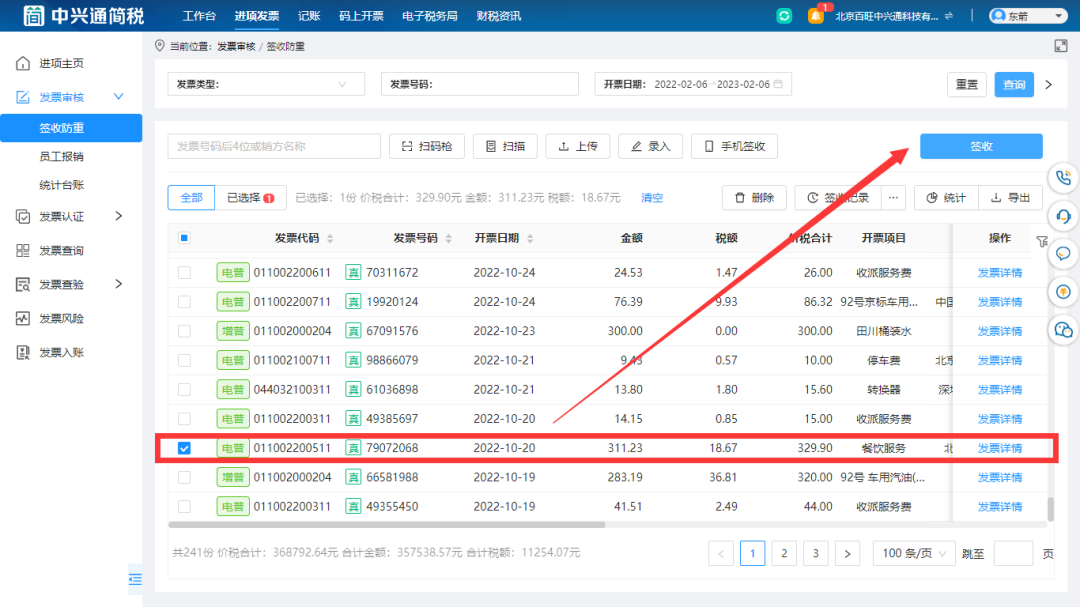The height and width of the screenshot is (607, 1080).
Task: Open the more options ellipsis button
Action: 893,198
